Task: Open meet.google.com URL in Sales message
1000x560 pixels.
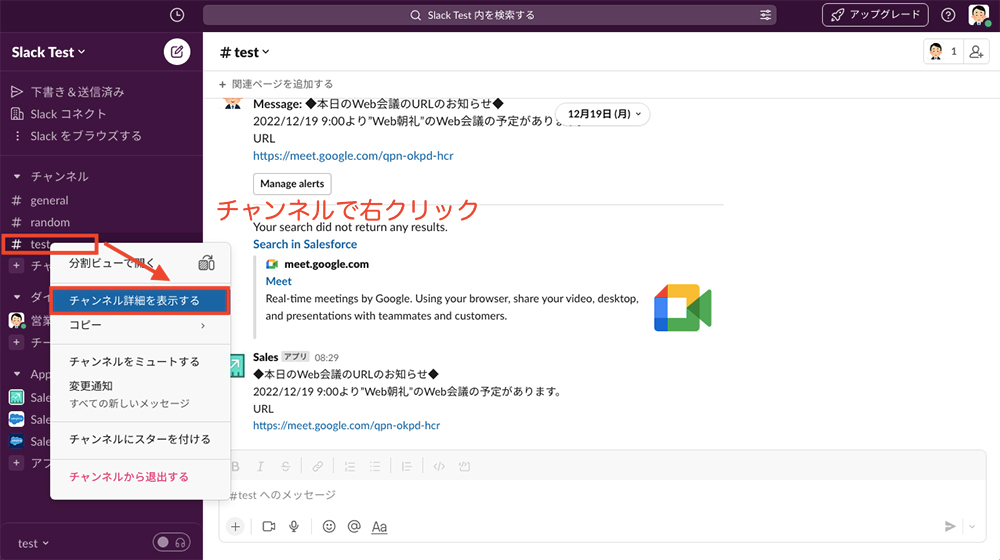Action: pyautogui.click(x=346, y=425)
